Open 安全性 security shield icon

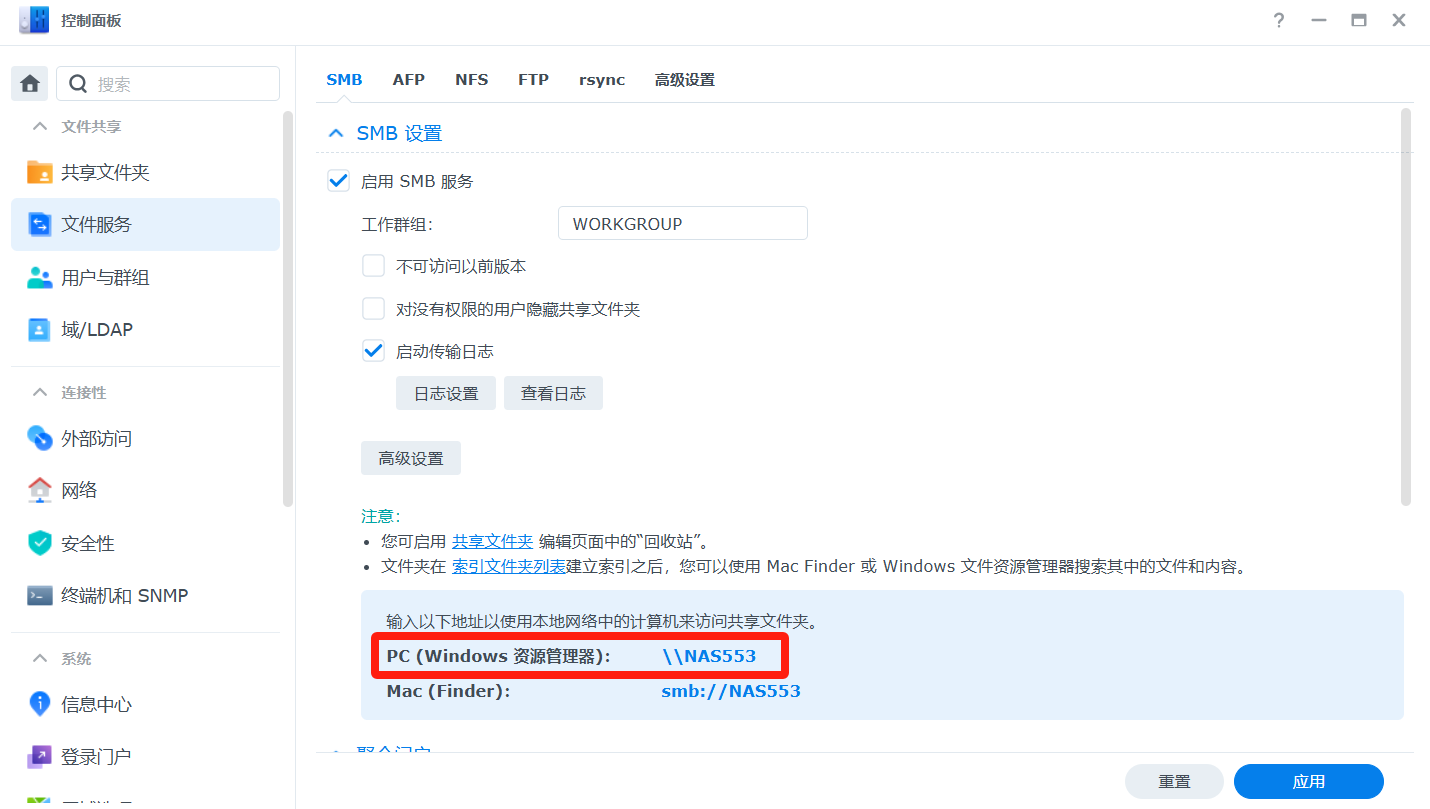(x=40, y=543)
